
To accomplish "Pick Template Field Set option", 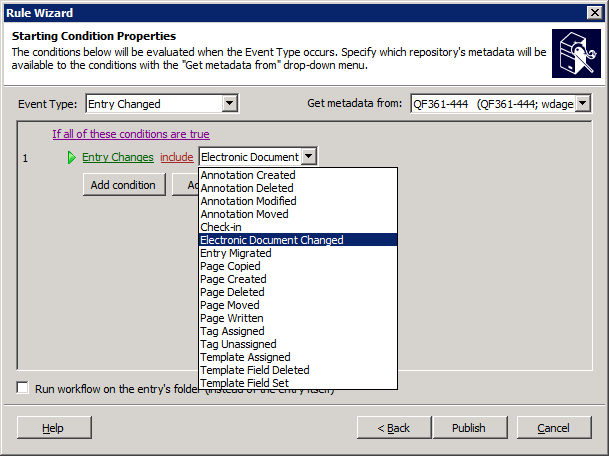I will point(246,383).
